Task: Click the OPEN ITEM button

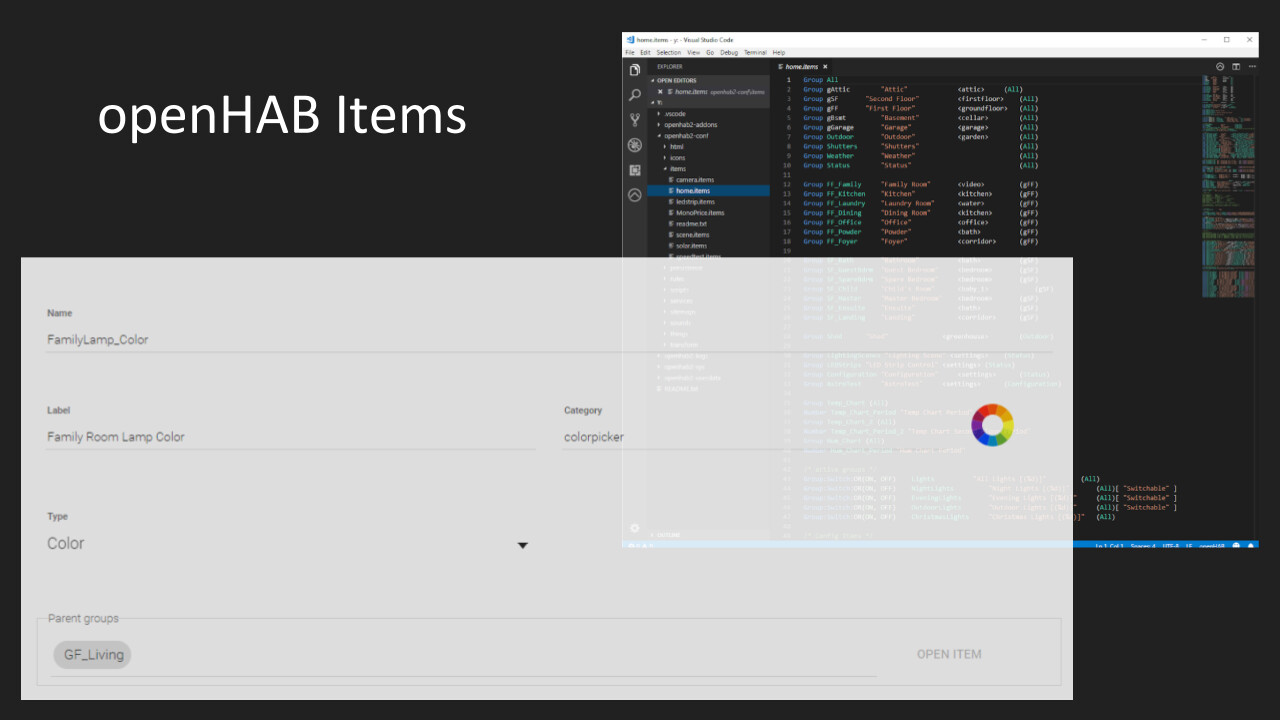Action: point(949,654)
